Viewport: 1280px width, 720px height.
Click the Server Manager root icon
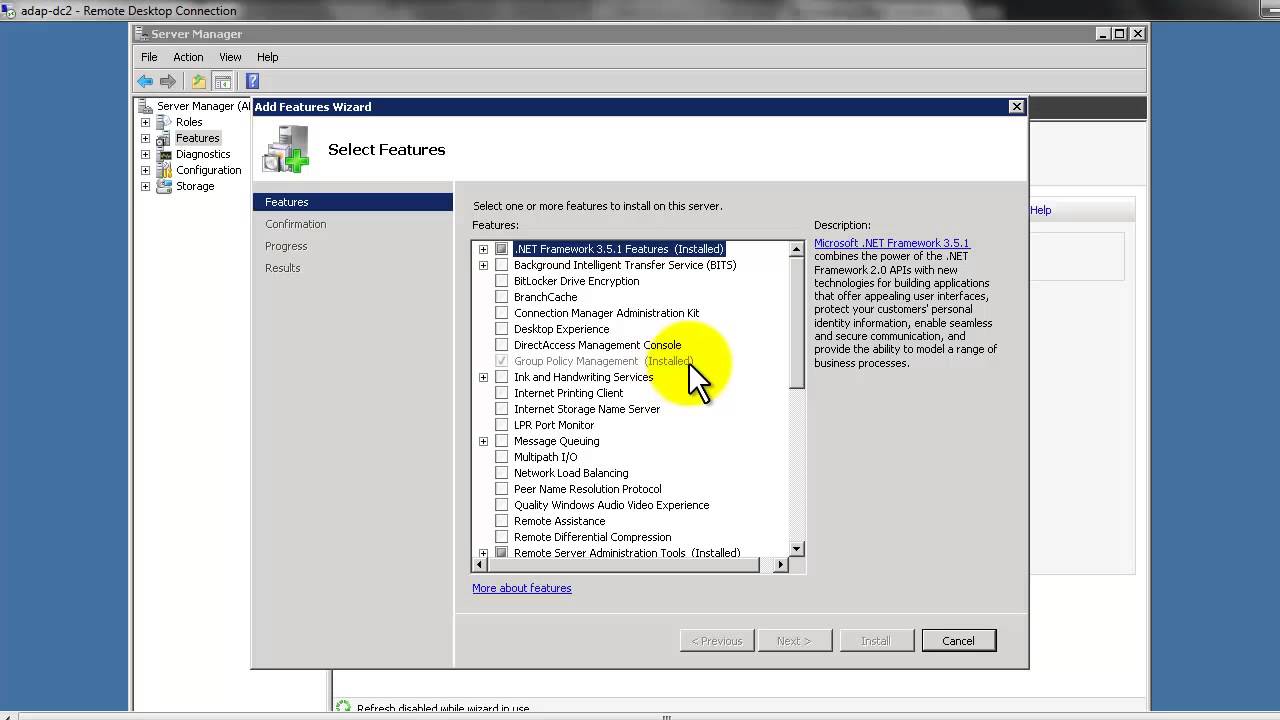coord(146,106)
